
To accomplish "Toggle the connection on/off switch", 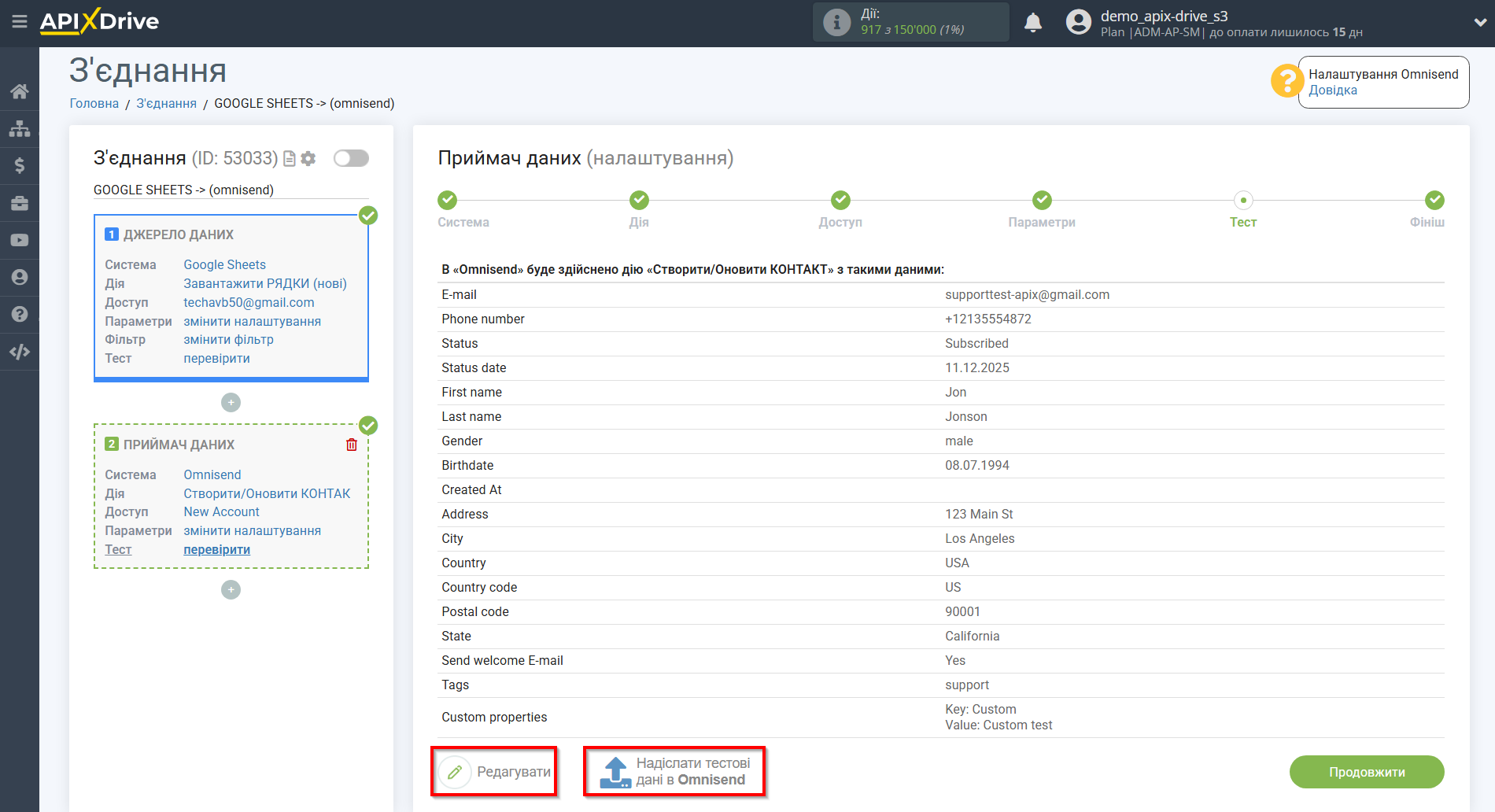I will click(351, 158).
